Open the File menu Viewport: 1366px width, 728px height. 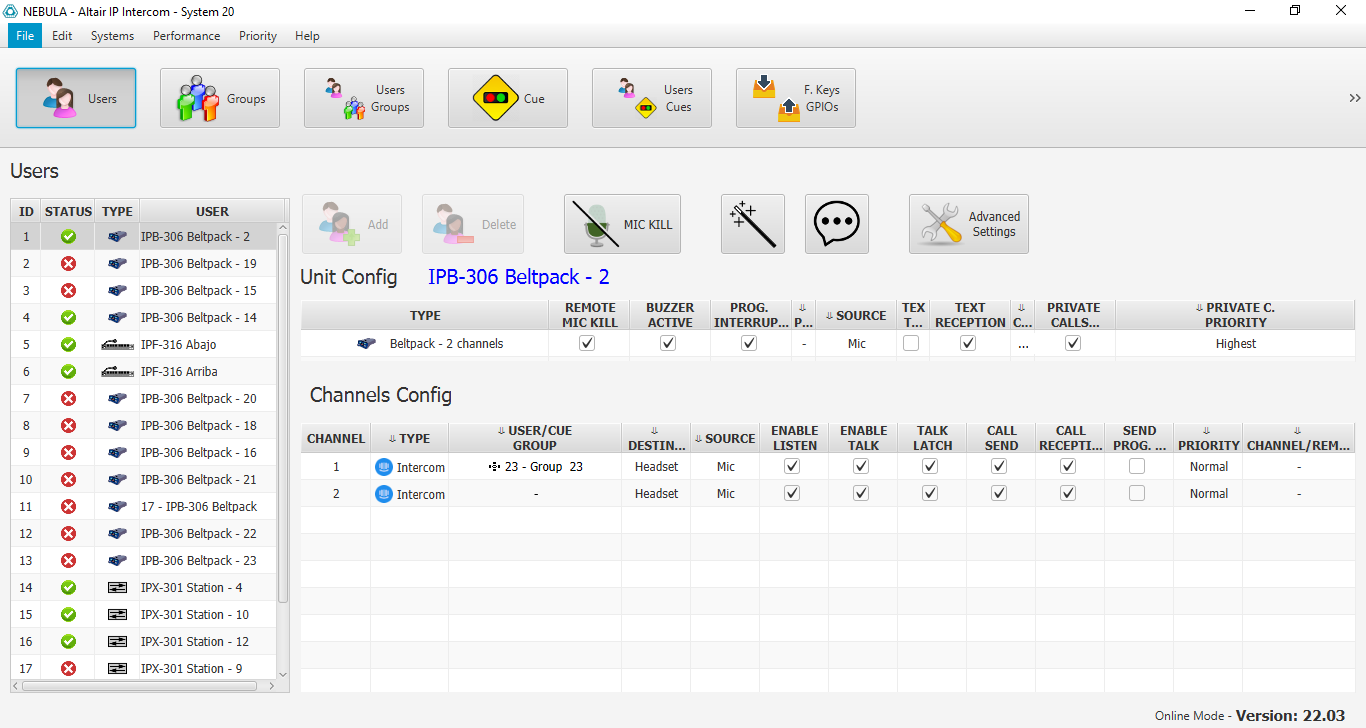point(25,36)
